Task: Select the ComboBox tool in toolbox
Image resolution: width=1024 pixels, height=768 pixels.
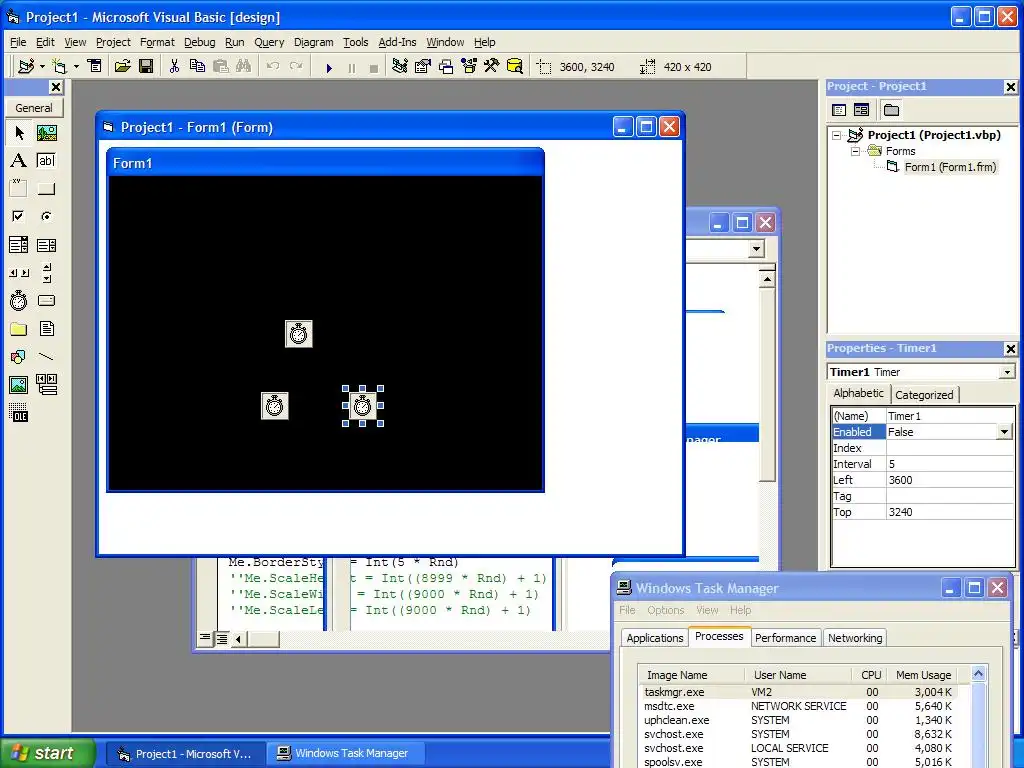Action: click(19, 245)
